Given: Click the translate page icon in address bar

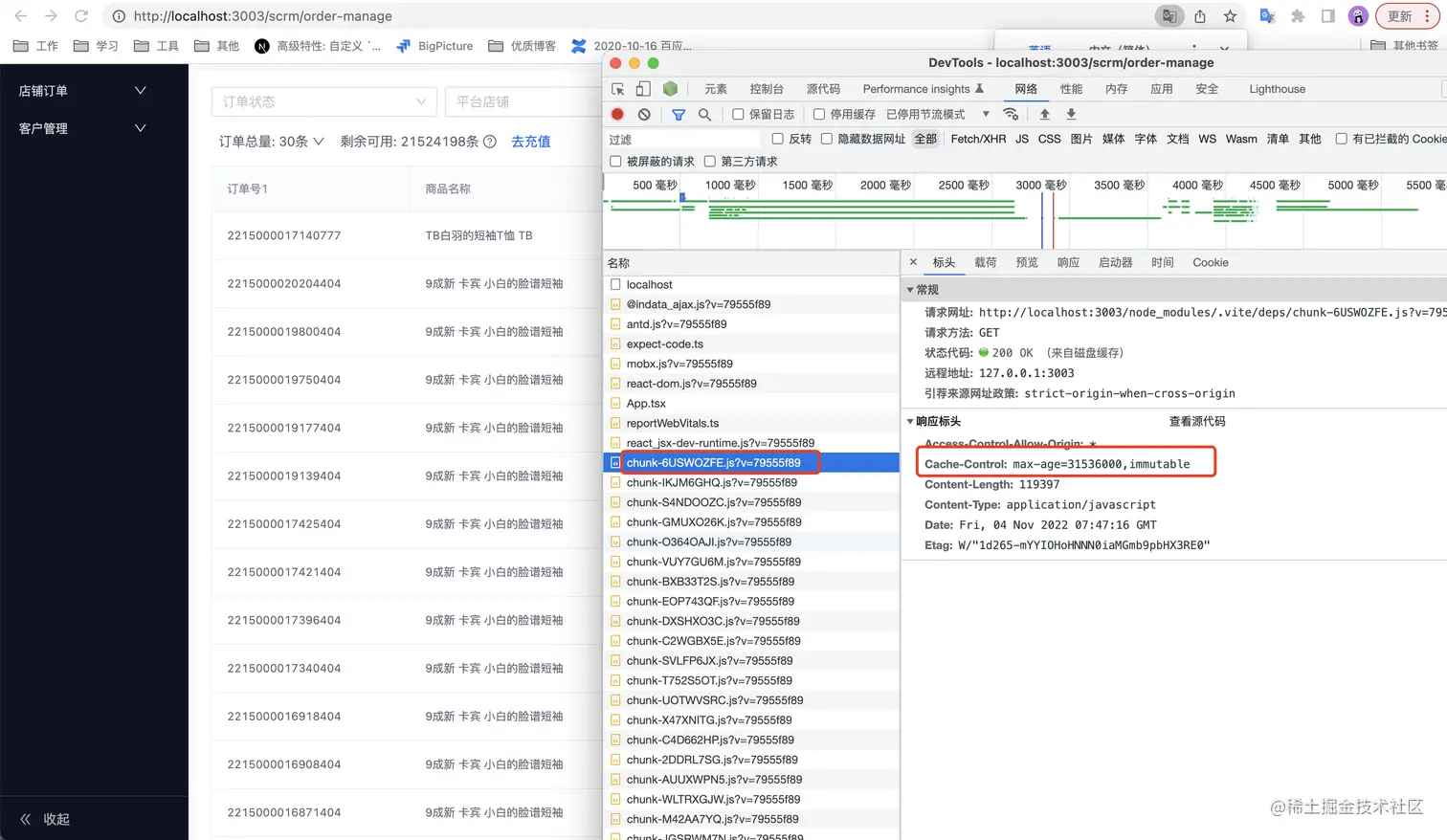Looking at the screenshot, I should click(1169, 16).
